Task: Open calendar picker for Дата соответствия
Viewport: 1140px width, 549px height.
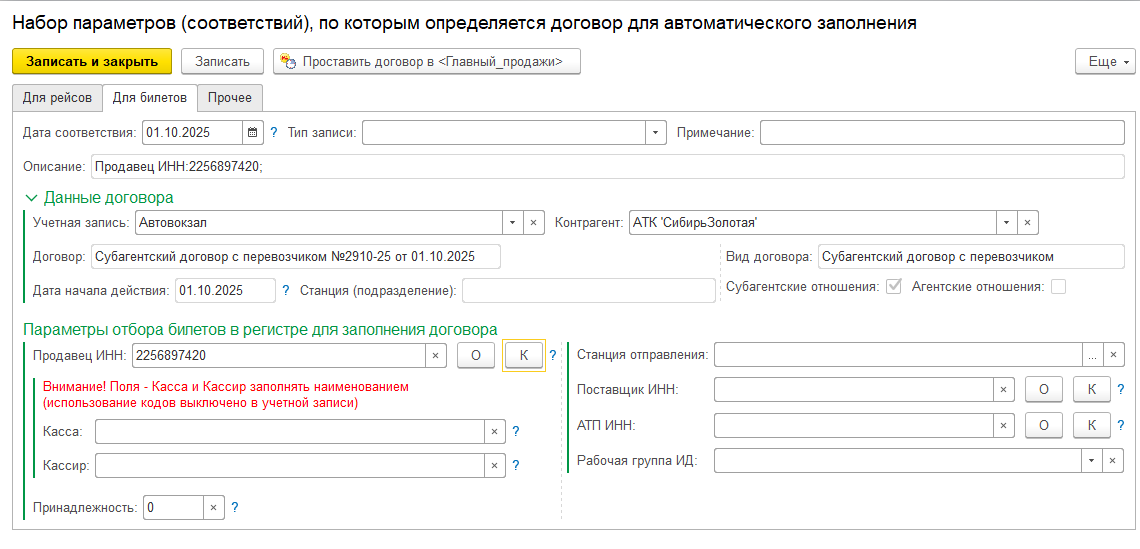Action: (x=253, y=132)
